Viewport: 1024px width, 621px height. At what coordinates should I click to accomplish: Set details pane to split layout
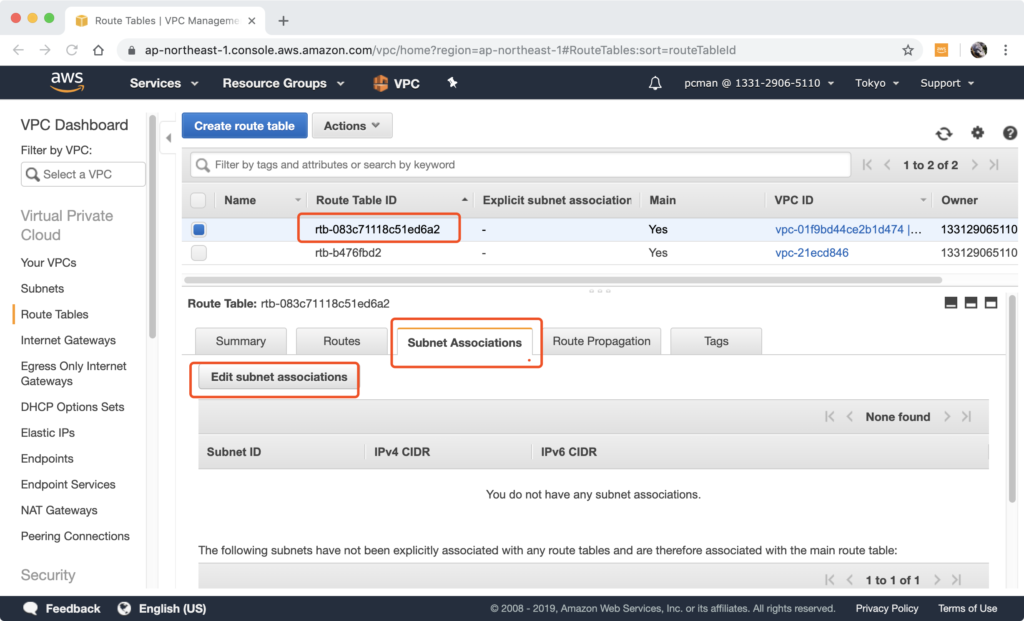pos(971,302)
